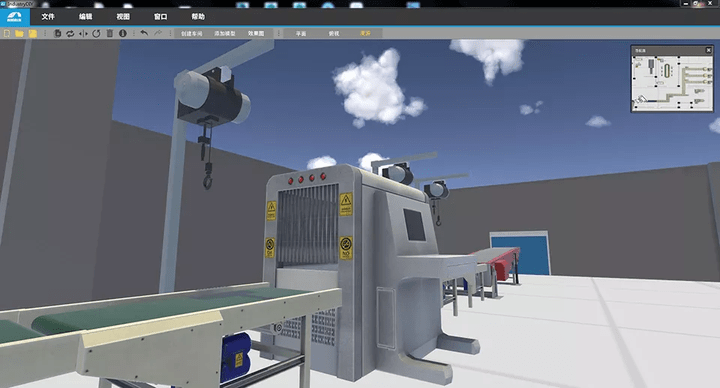Click the new file icon
Image resolution: width=720 pixels, height=388 pixels.
(7, 34)
